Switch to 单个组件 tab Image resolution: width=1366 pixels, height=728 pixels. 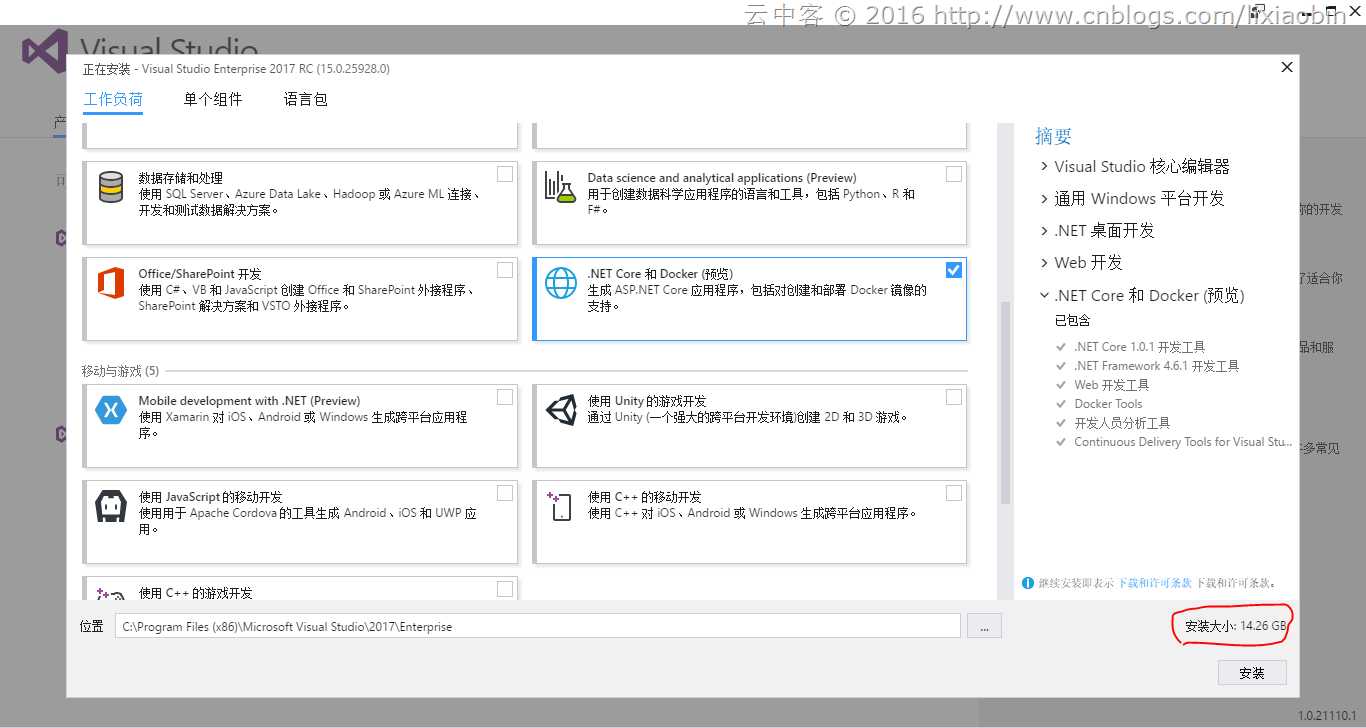tap(213, 99)
